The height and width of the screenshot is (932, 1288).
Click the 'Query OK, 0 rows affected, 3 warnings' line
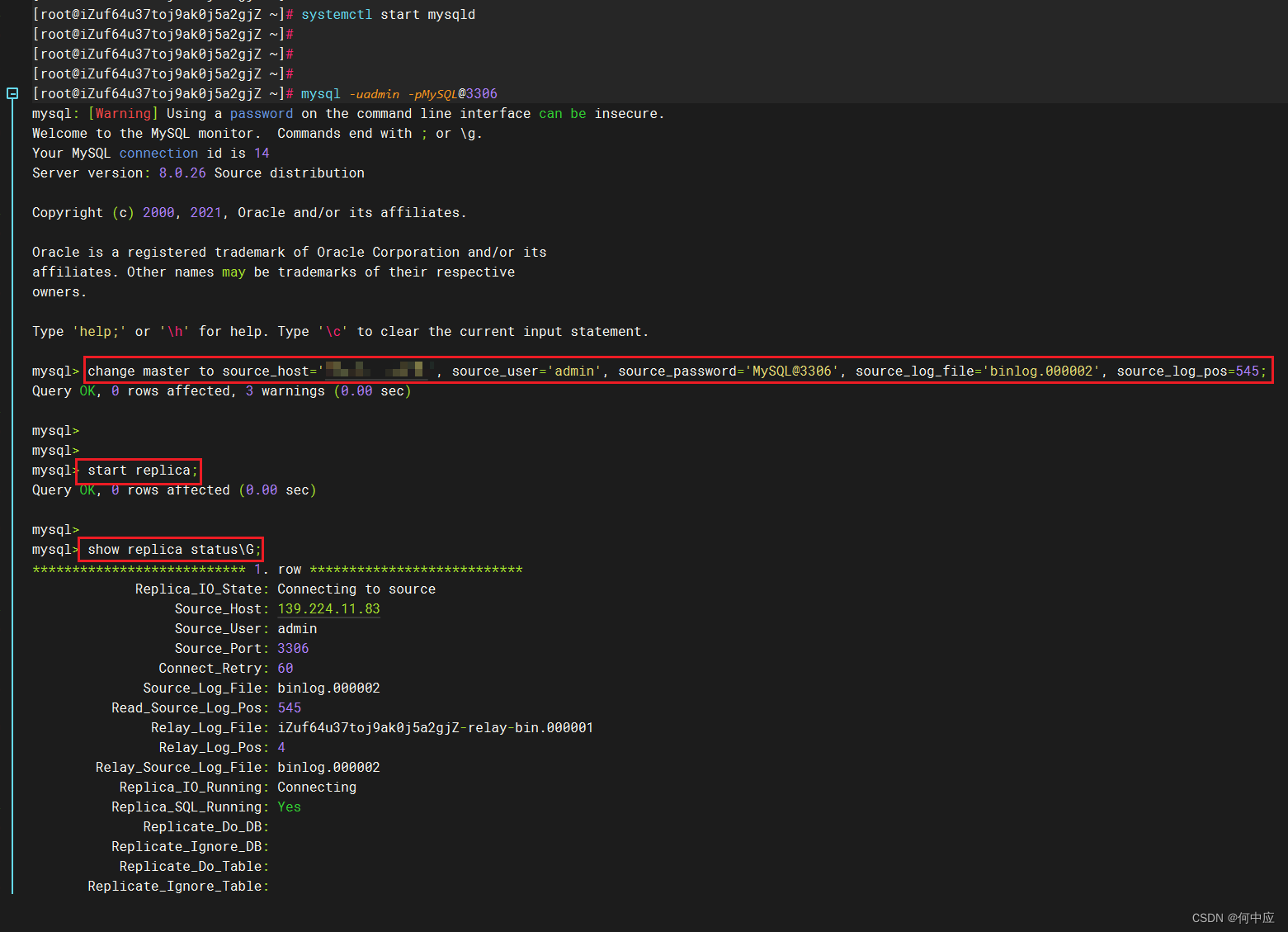[x=222, y=391]
